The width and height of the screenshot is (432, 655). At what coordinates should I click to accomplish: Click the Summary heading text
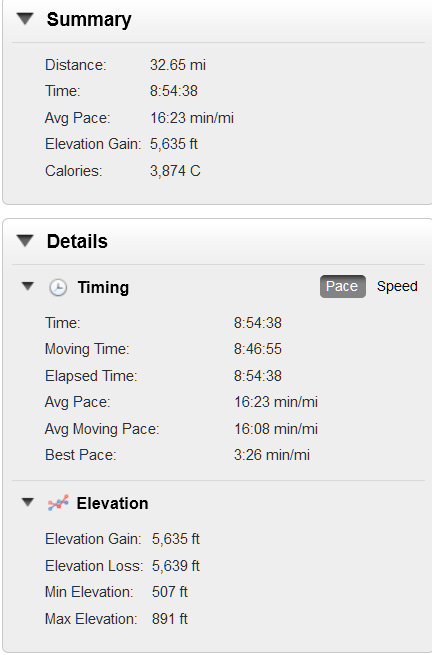pos(89,20)
